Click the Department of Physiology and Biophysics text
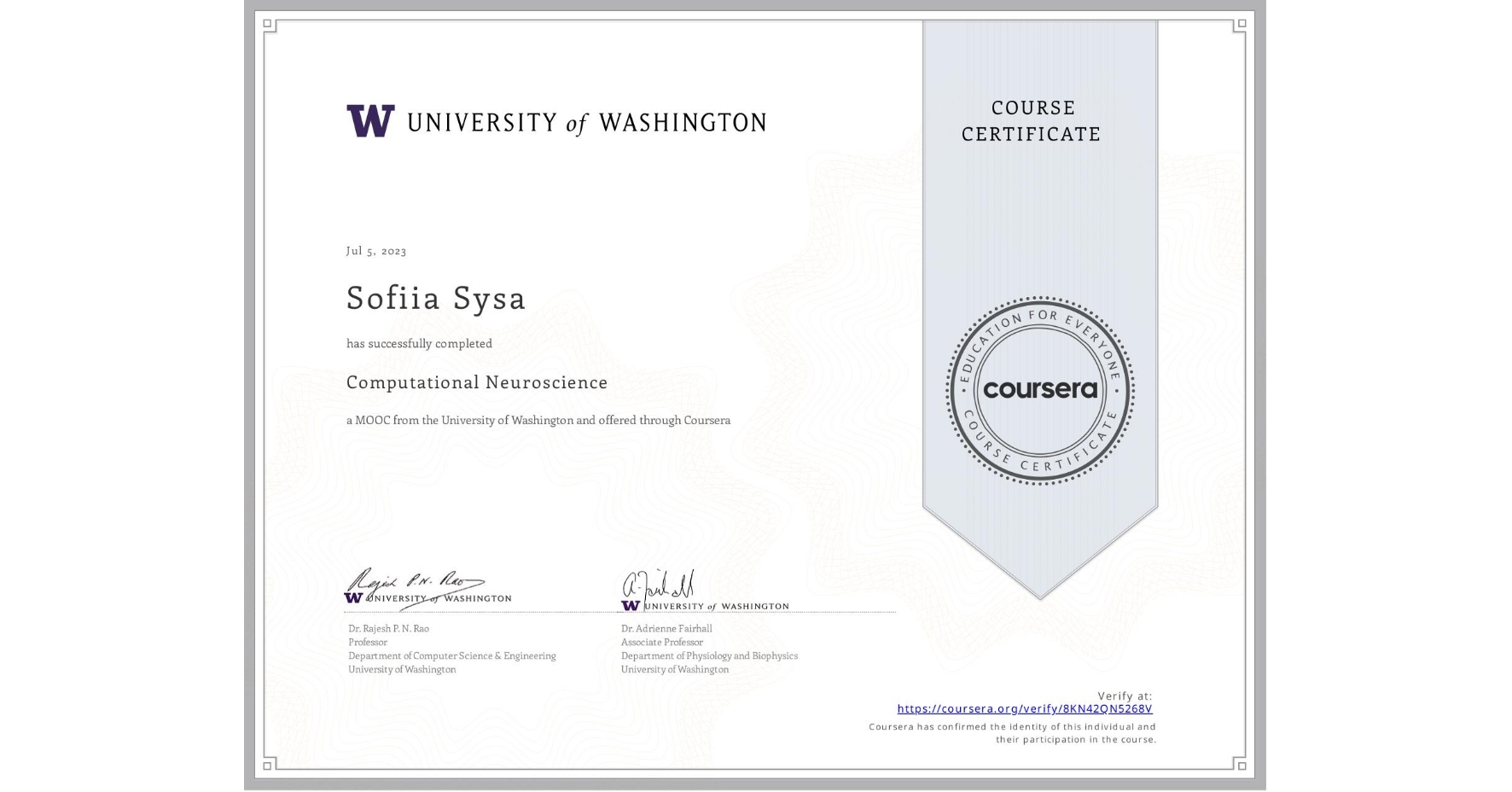1512x792 pixels. point(709,655)
